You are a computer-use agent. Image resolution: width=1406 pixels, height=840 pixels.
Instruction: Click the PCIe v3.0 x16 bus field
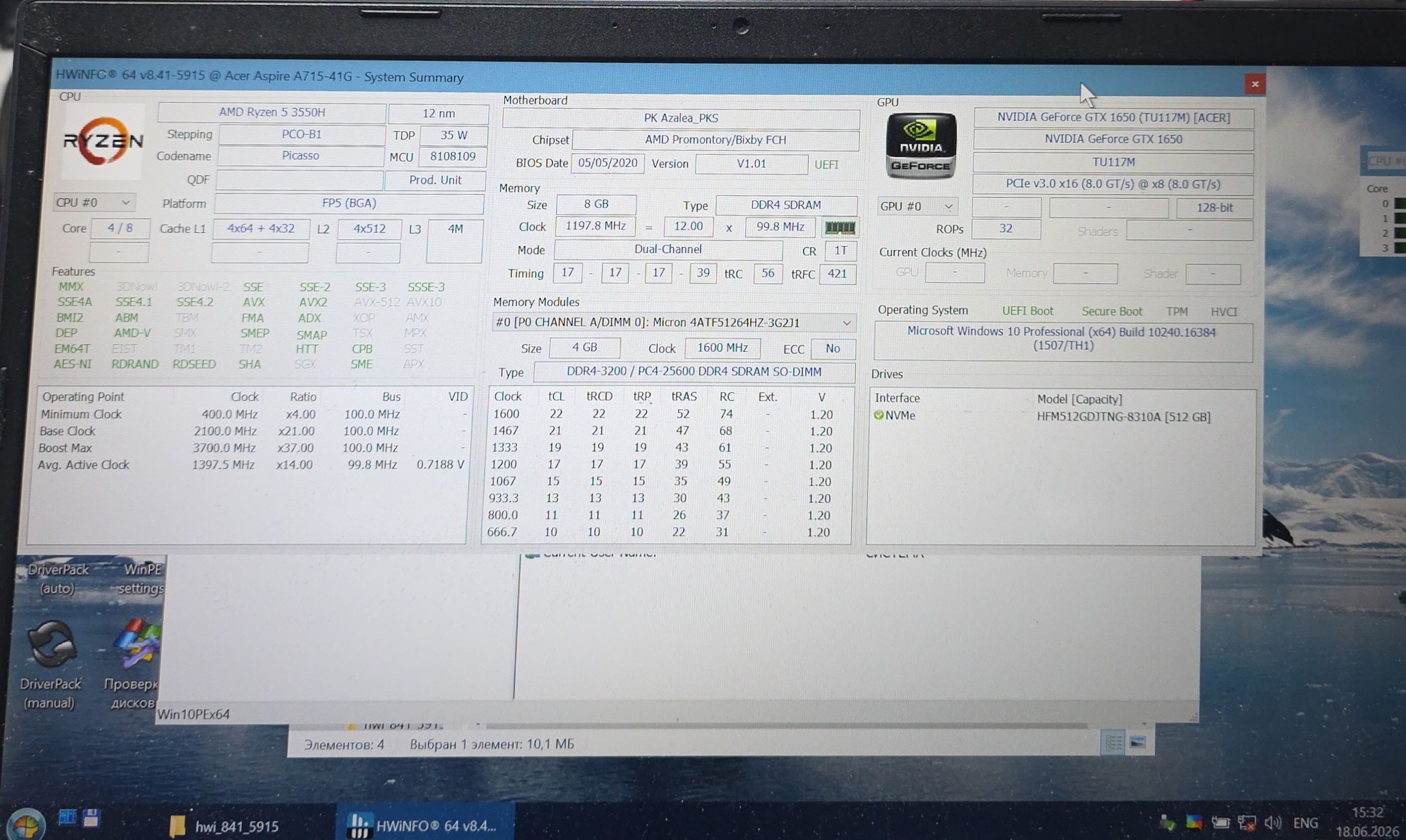pos(1112,185)
